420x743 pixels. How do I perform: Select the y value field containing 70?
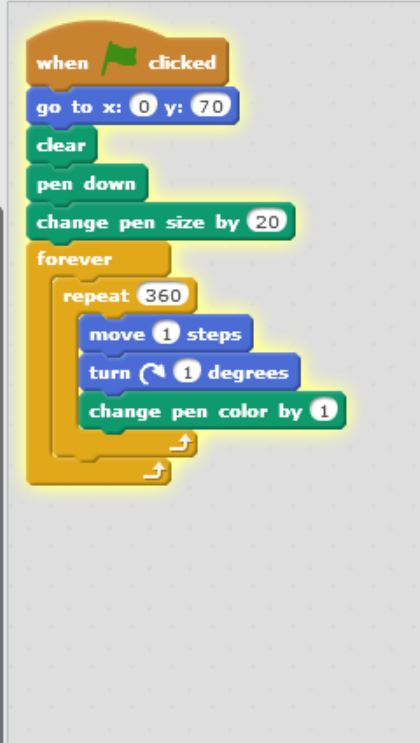[x=211, y=107]
